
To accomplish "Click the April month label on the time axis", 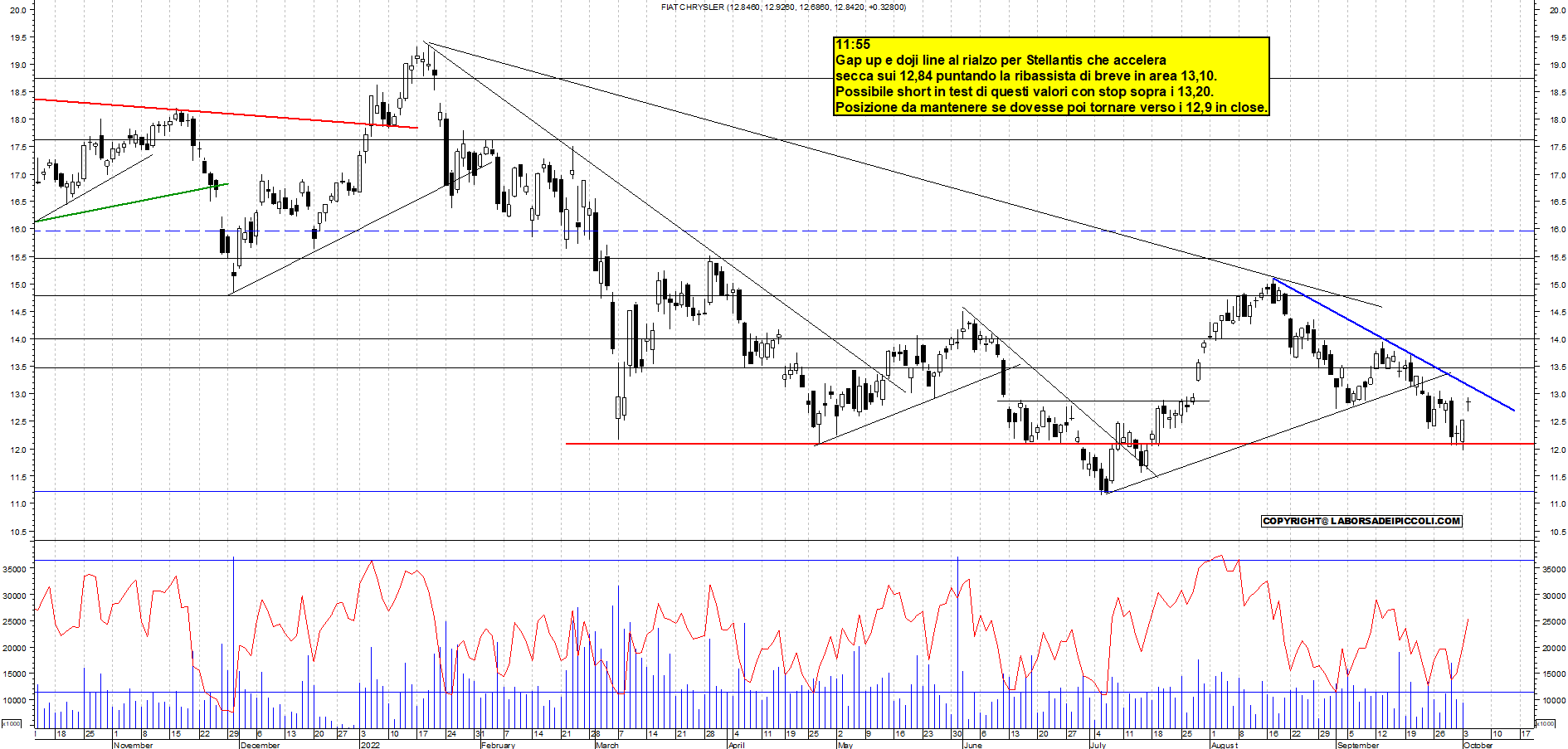I will 737,745.
